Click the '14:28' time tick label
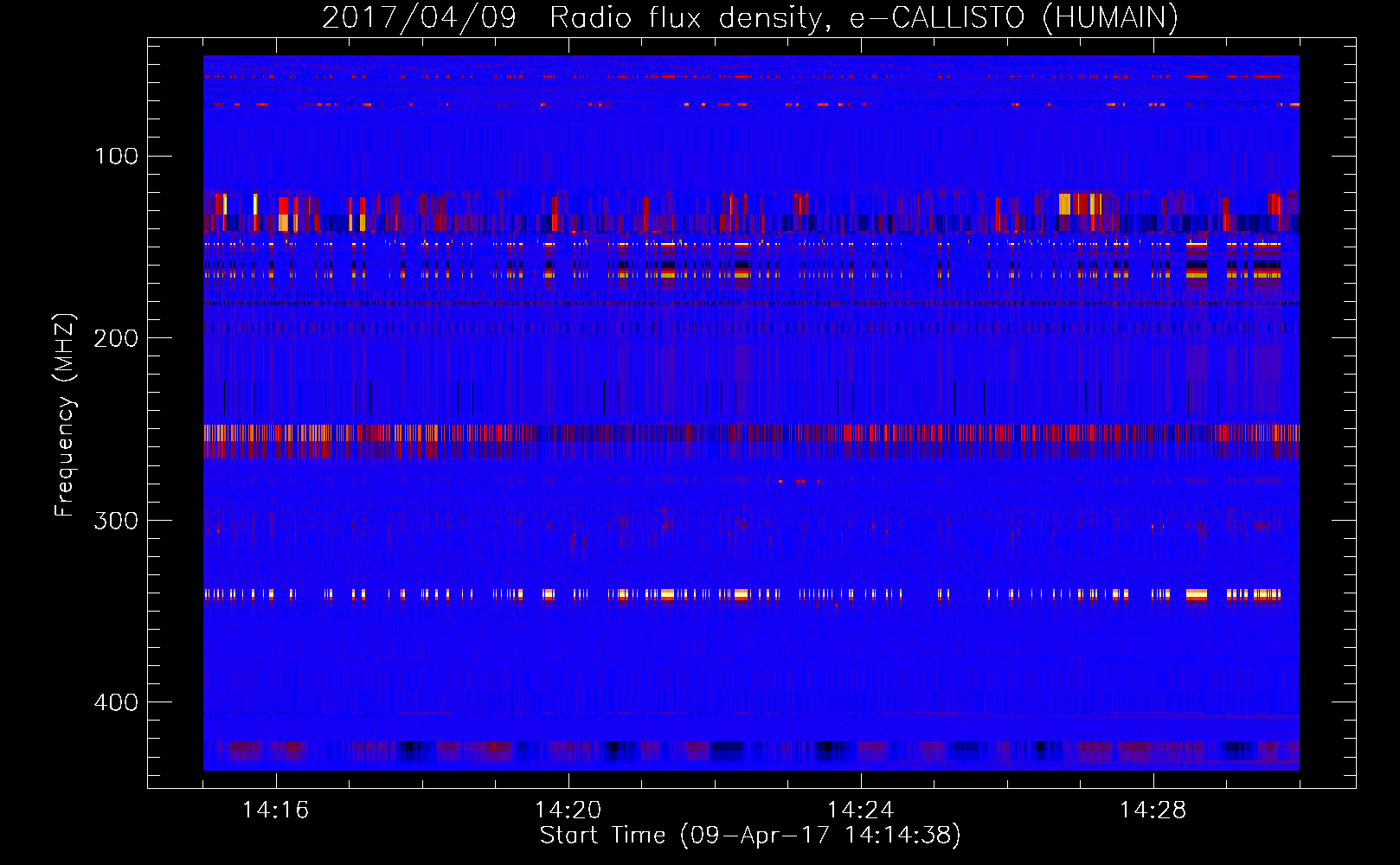 coord(1153,810)
